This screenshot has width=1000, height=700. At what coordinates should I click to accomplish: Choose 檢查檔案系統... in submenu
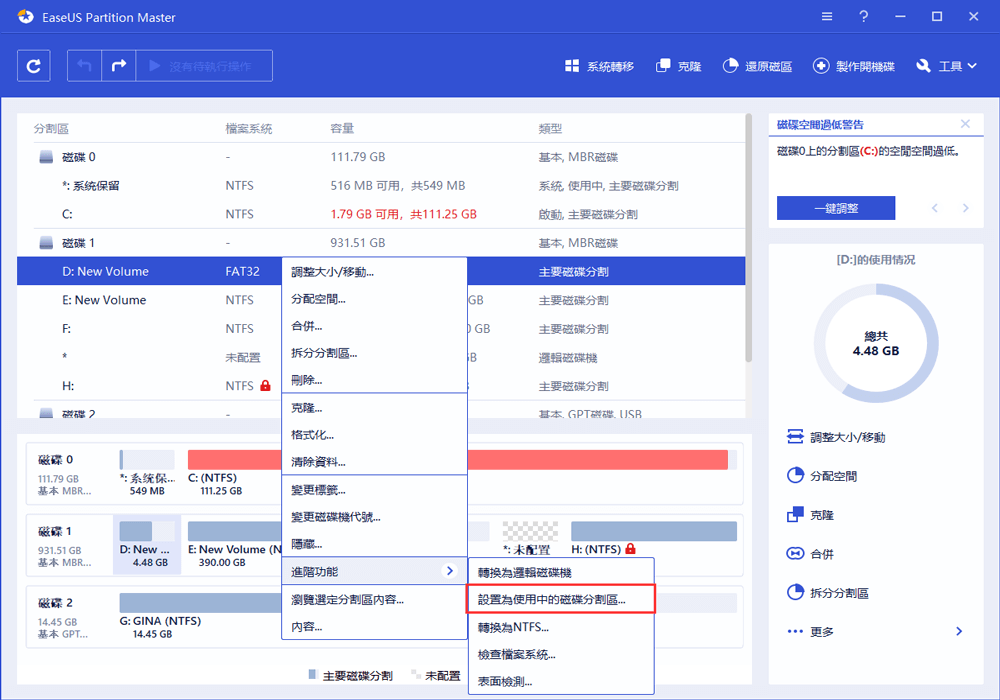click(561, 655)
